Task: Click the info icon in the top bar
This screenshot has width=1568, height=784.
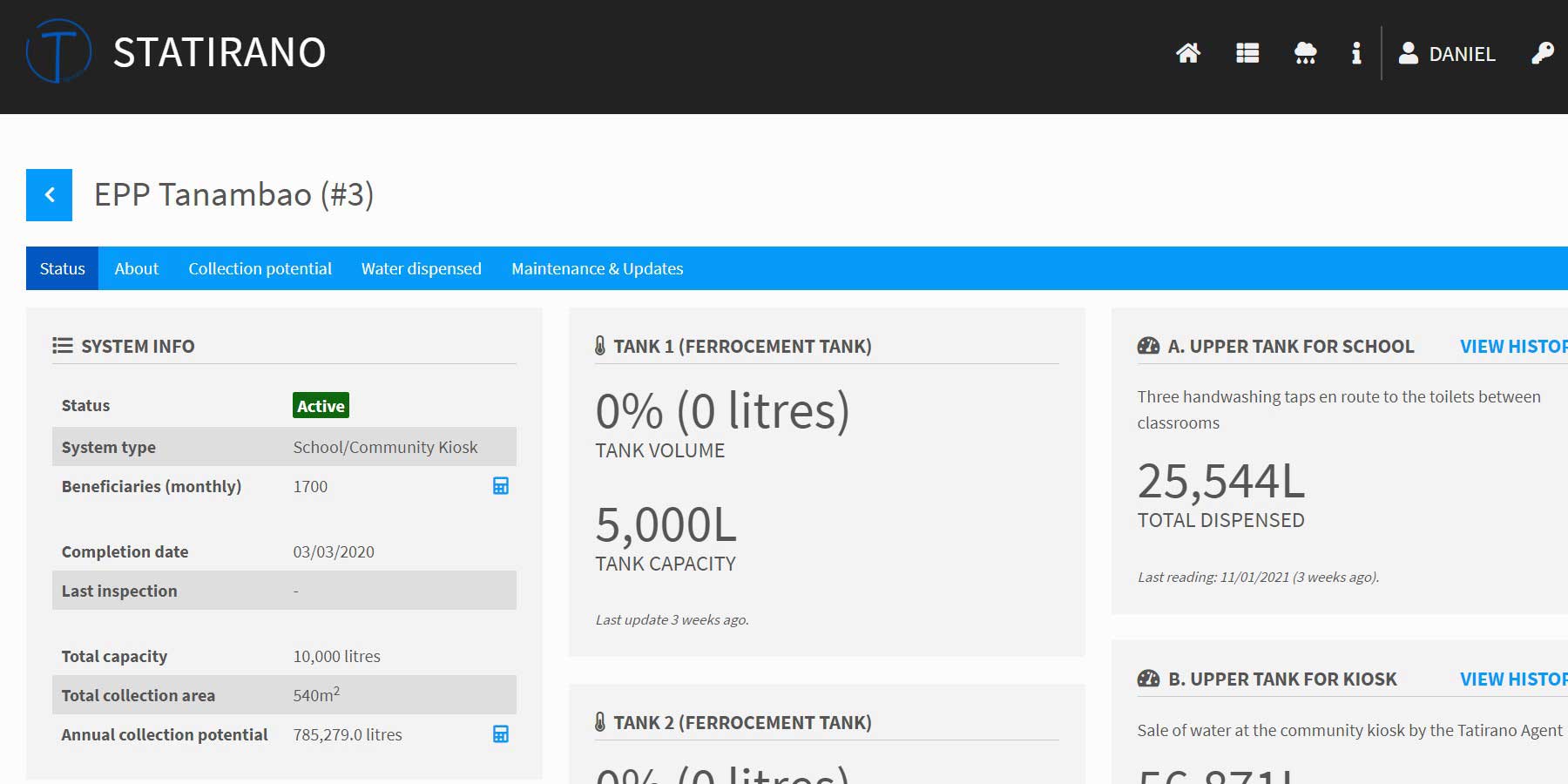Action: [1355, 54]
